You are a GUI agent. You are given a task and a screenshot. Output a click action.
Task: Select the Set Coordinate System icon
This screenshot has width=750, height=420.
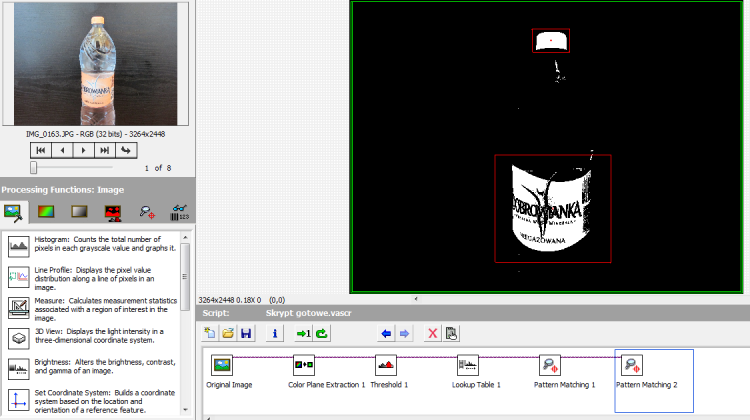click(x=19, y=400)
